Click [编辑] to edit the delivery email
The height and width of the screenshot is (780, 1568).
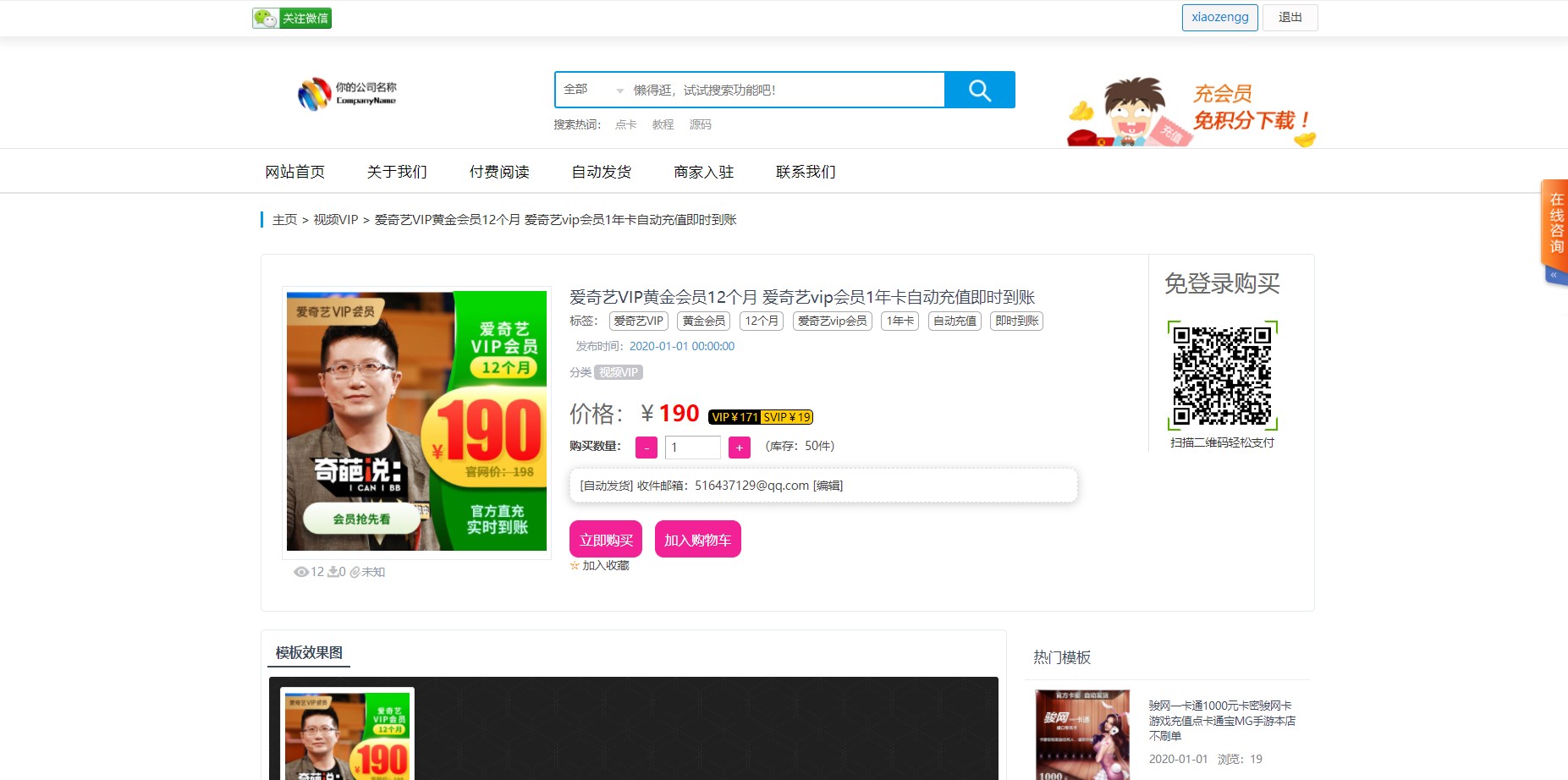click(828, 485)
